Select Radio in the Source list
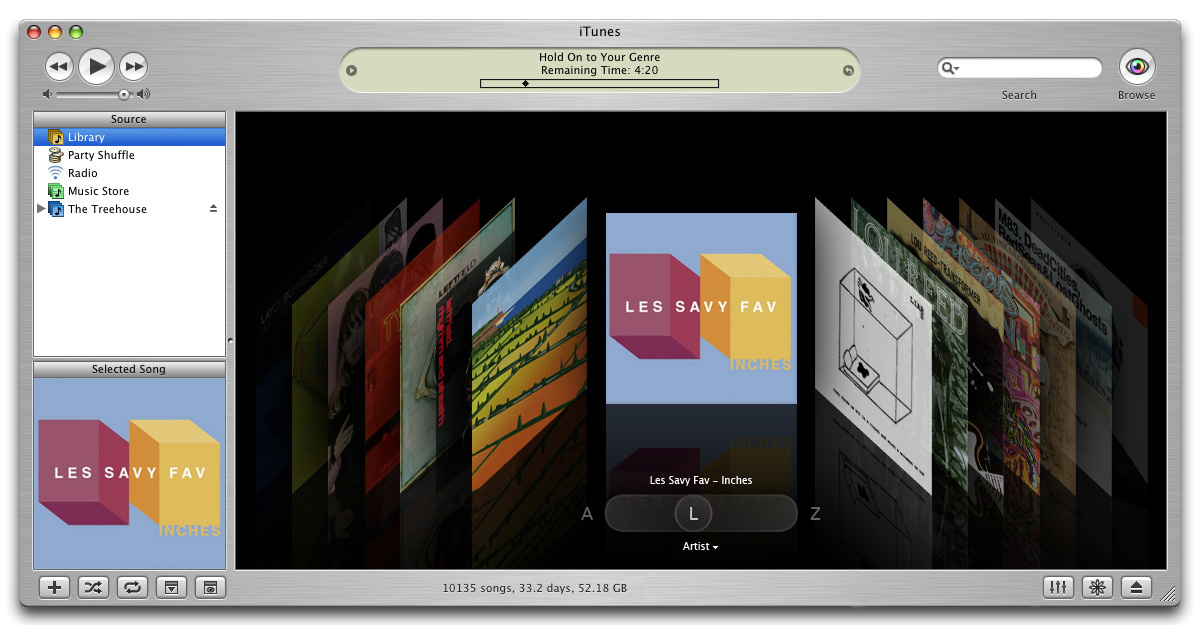The image size is (1200, 625). pos(82,173)
